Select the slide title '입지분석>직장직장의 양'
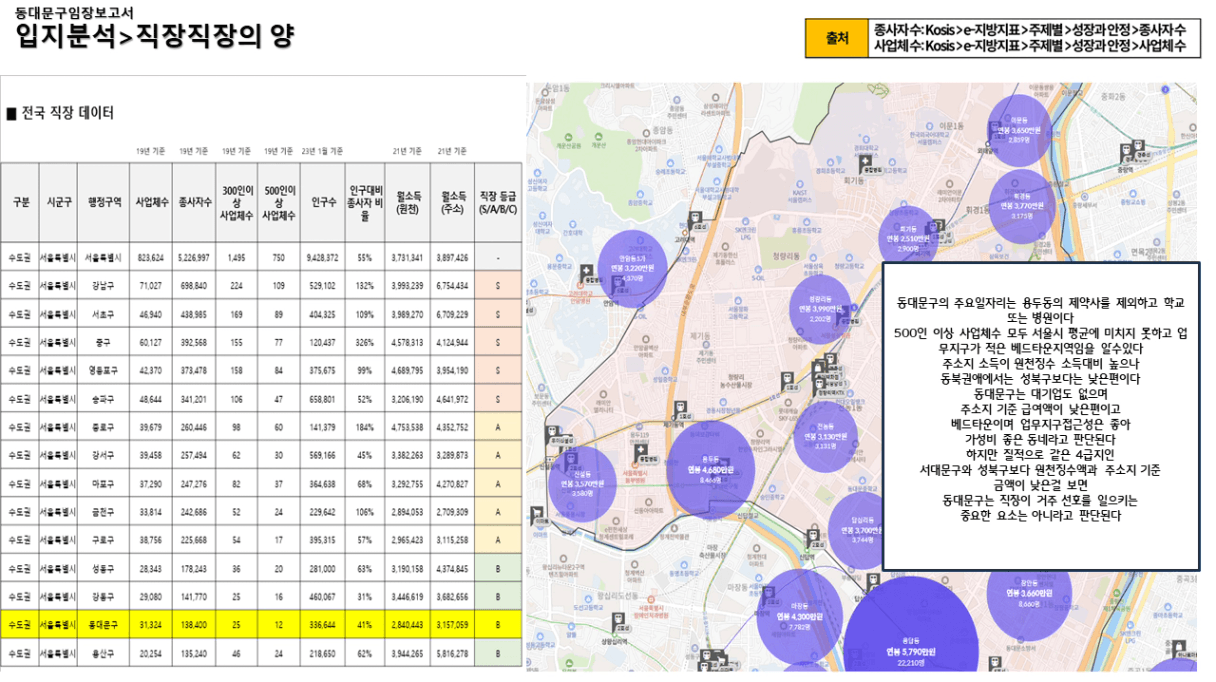Screen dimensions: 1216x682 (x=154, y=37)
